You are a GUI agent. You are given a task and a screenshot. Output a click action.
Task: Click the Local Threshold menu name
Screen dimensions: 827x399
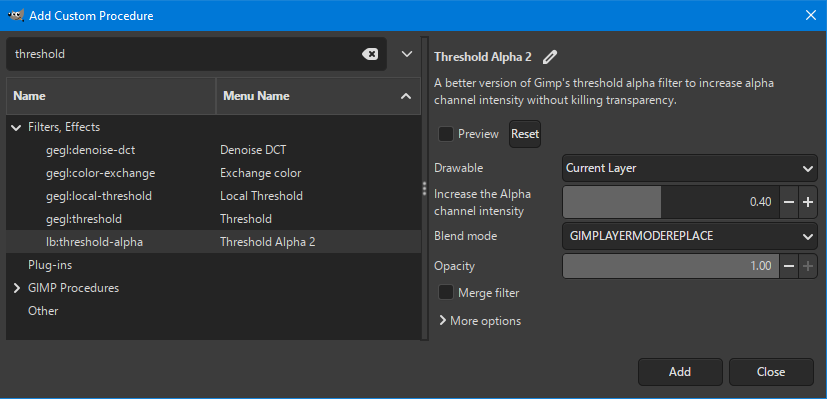[x=262, y=196]
